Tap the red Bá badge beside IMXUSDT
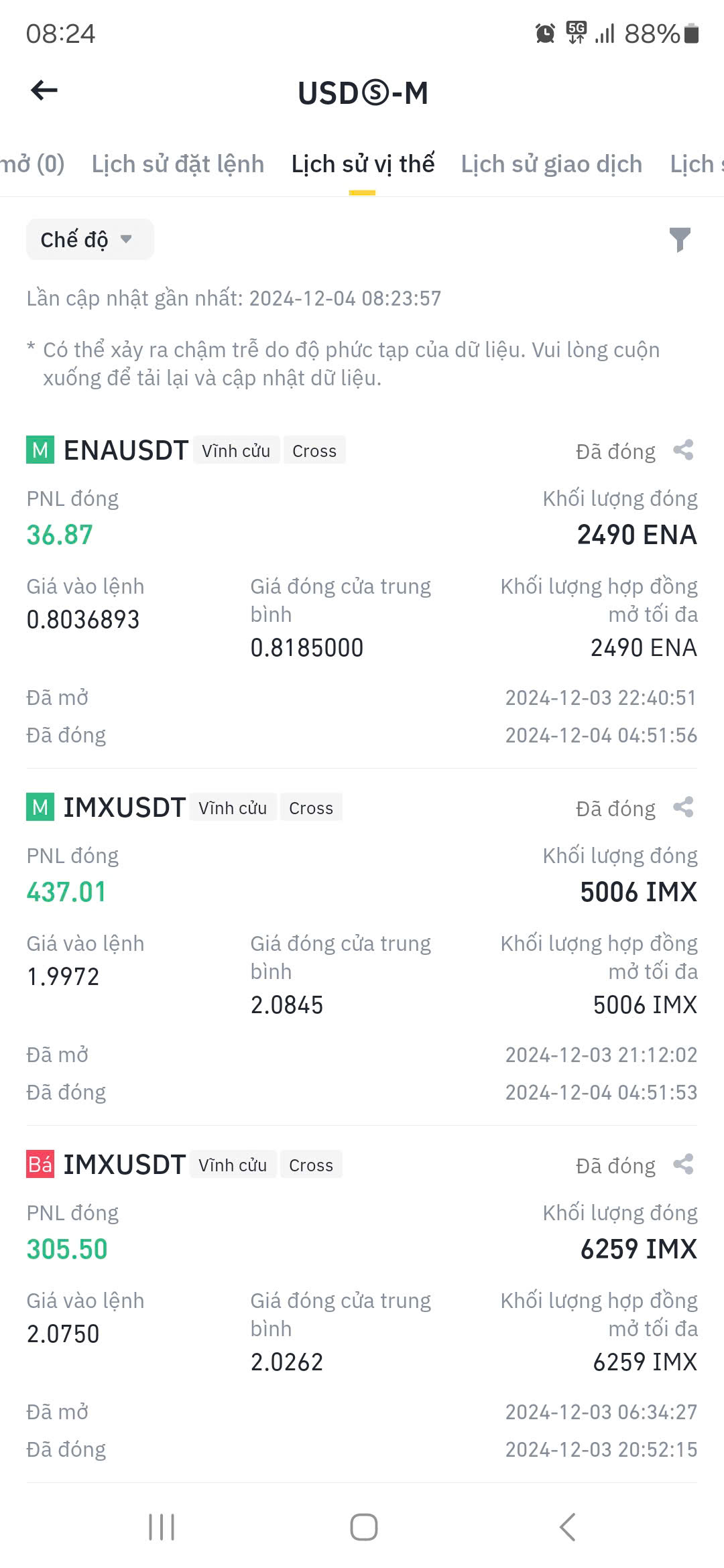This screenshot has width=724, height=1568. 40,1165
